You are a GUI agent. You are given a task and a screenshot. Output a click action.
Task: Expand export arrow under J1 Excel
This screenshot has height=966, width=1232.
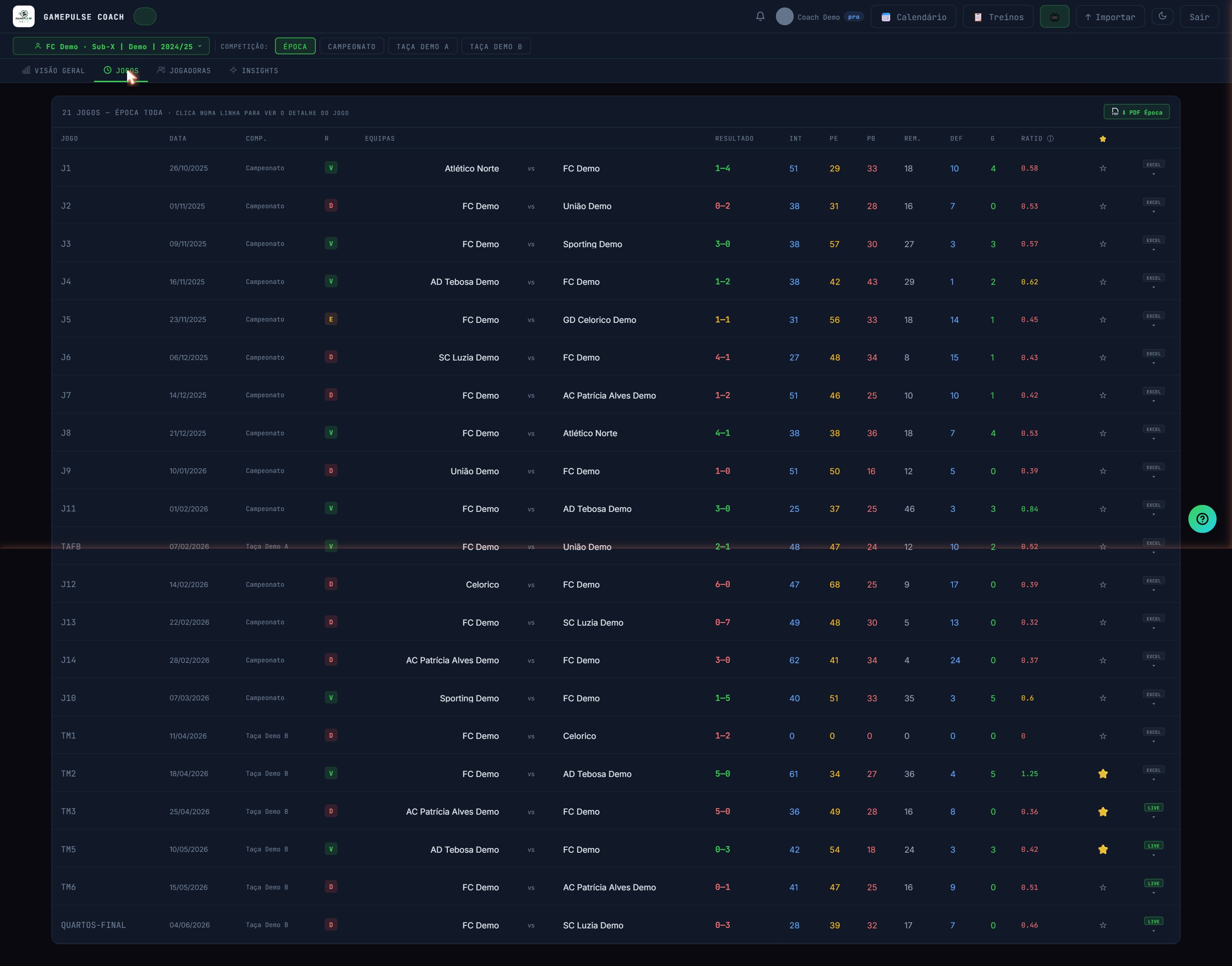1153,174
